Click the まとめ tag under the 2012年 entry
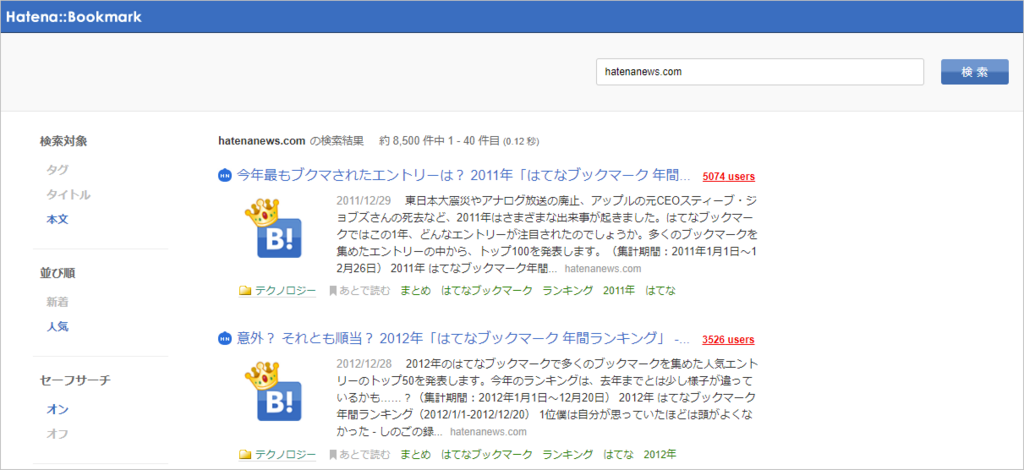1024x470 pixels. [416, 454]
